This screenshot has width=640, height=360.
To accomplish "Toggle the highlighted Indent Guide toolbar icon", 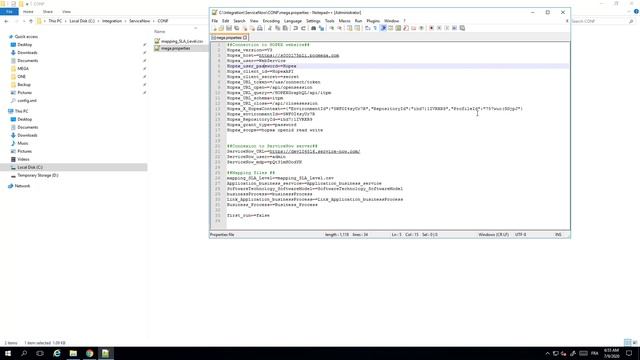I will coord(383,28).
